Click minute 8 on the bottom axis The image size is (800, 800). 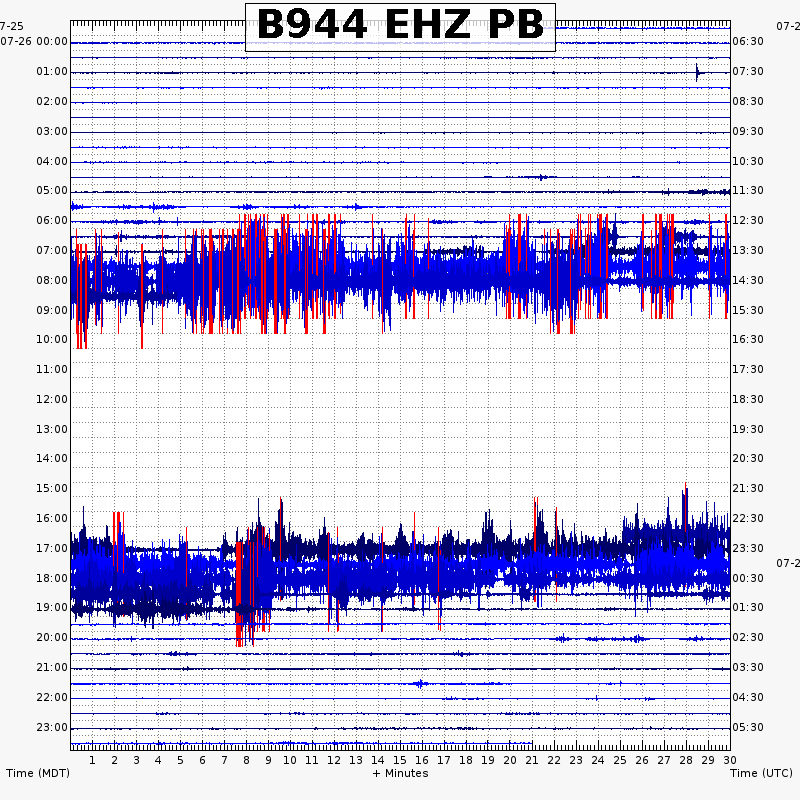click(246, 760)
